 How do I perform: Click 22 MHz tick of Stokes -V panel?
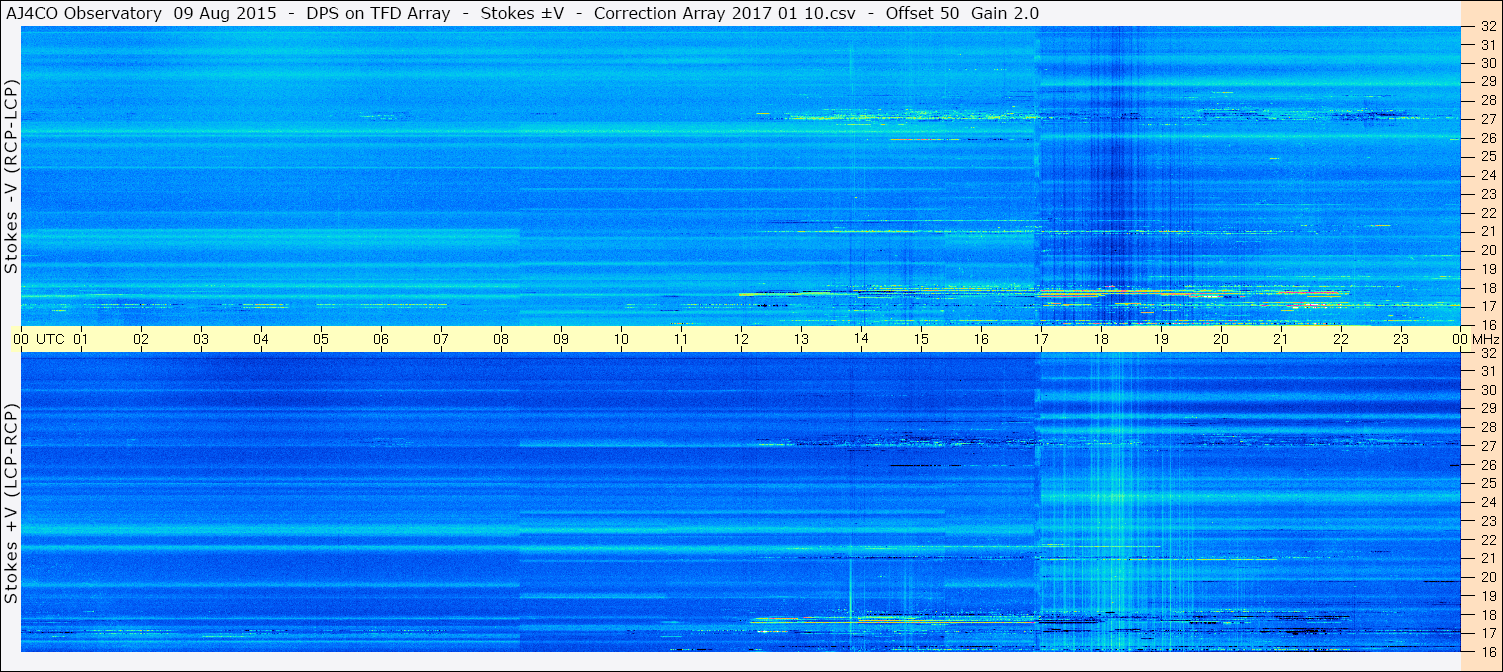coord(1487,212)
